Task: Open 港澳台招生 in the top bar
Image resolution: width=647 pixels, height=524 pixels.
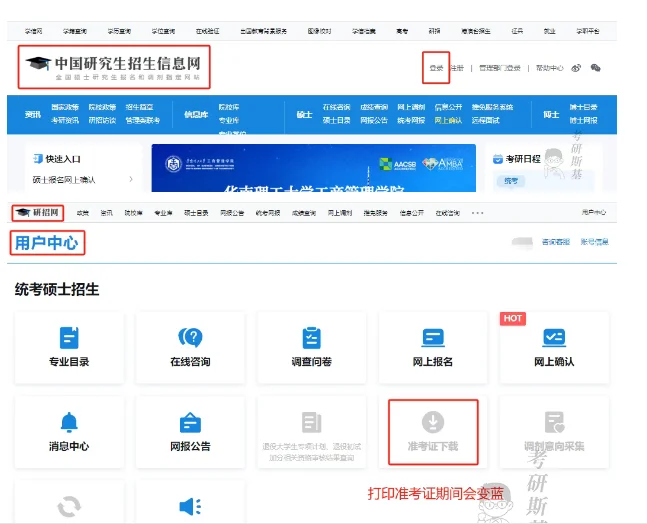Action: [x=476, y=31]
